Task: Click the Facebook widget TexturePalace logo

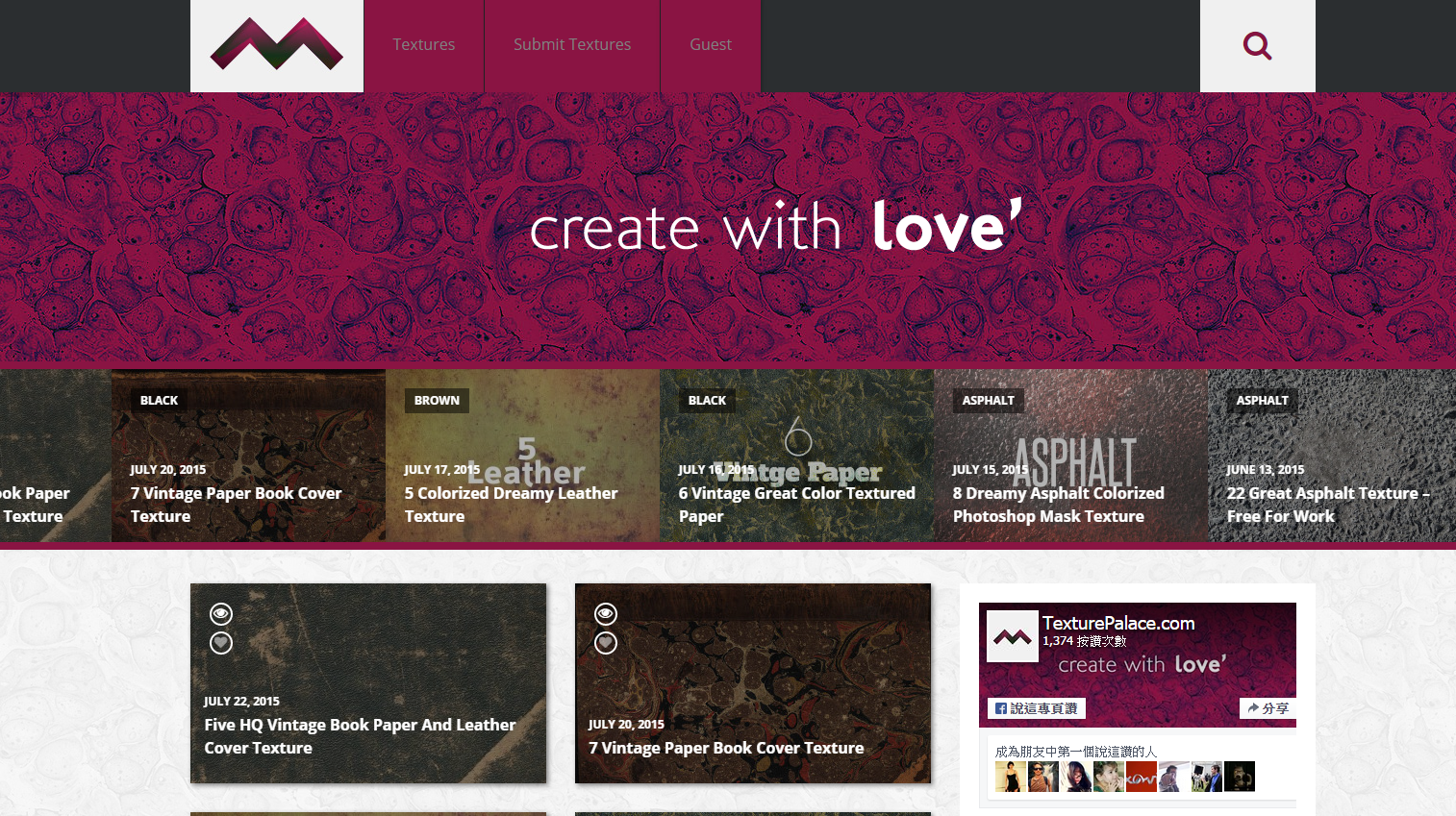Action: click(x=1013, y=636)
